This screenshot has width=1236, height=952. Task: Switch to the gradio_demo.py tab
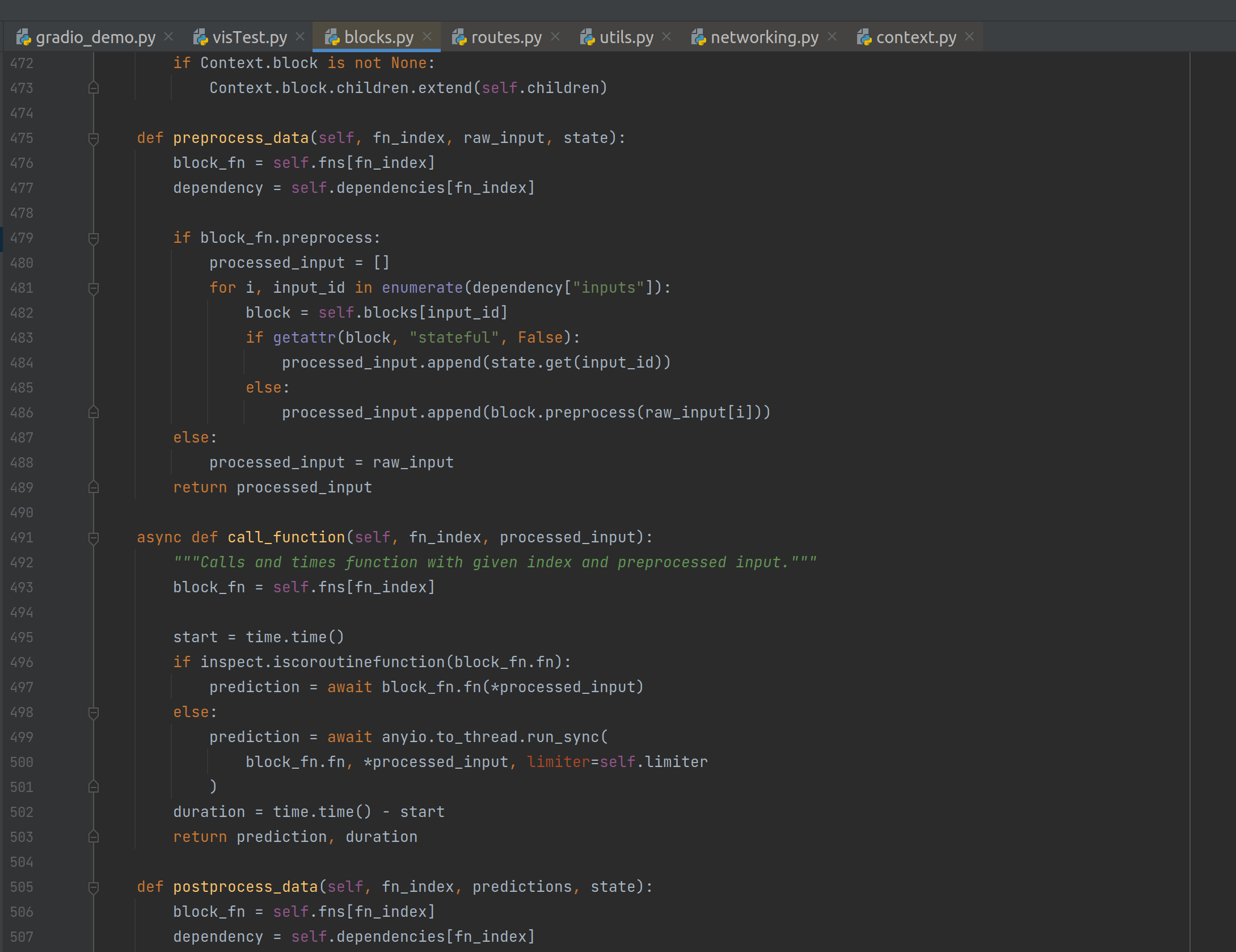pyautogui.click(x=95, y=37)
